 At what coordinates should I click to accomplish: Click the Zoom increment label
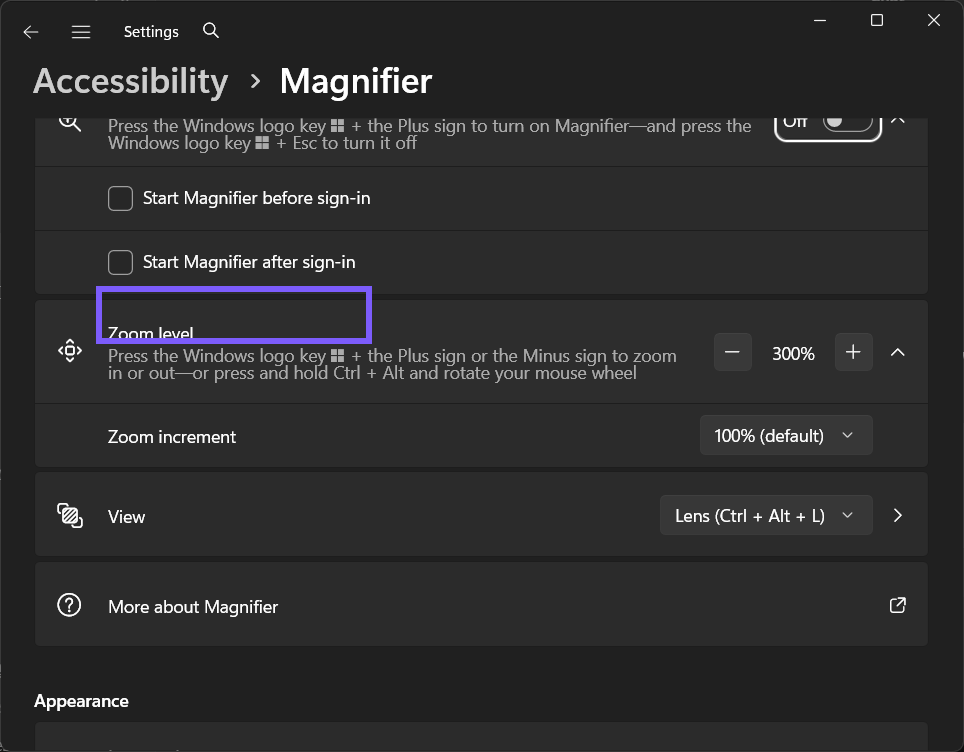(172, 437)
